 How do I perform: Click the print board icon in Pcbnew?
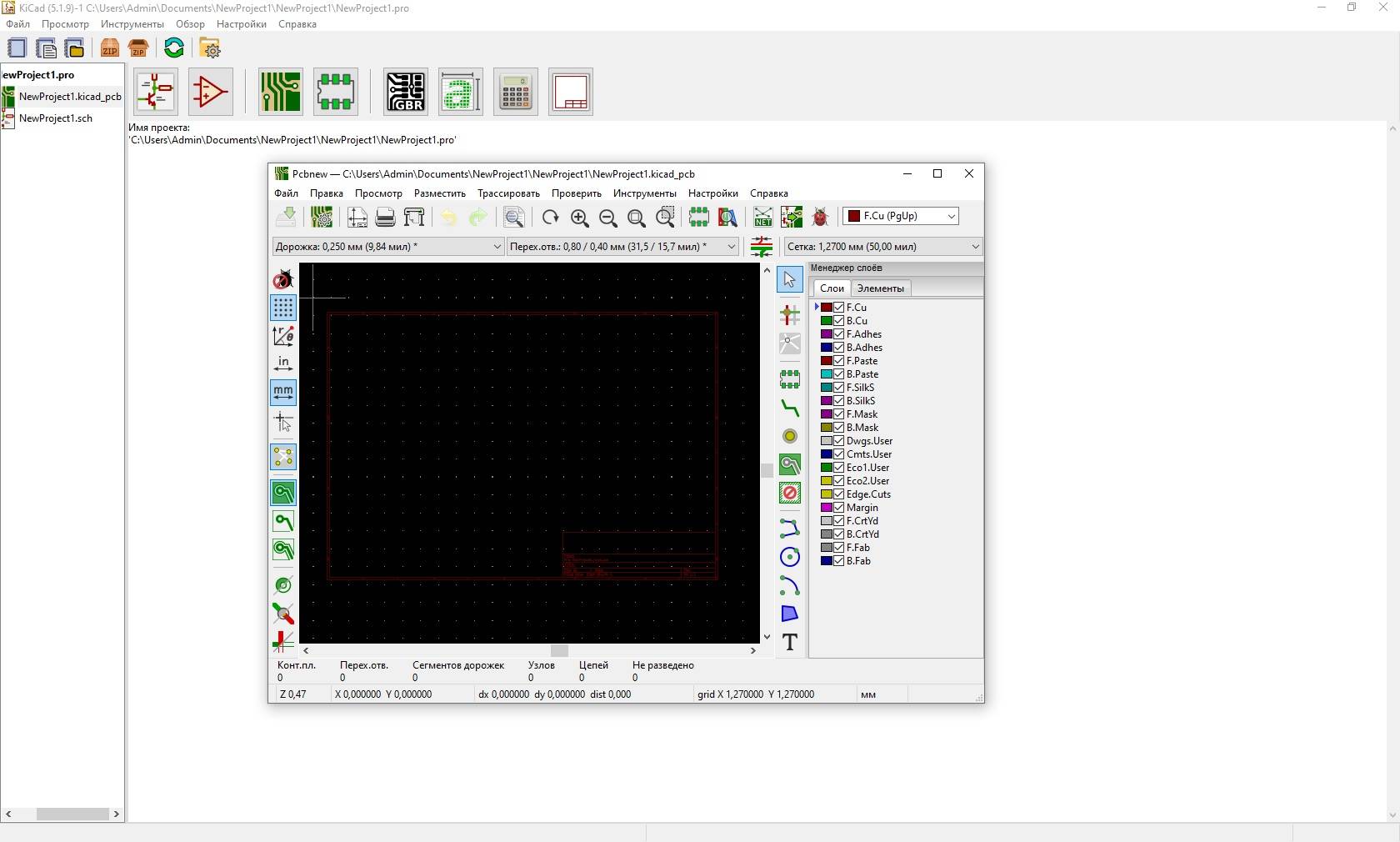(x=385, y=218)
